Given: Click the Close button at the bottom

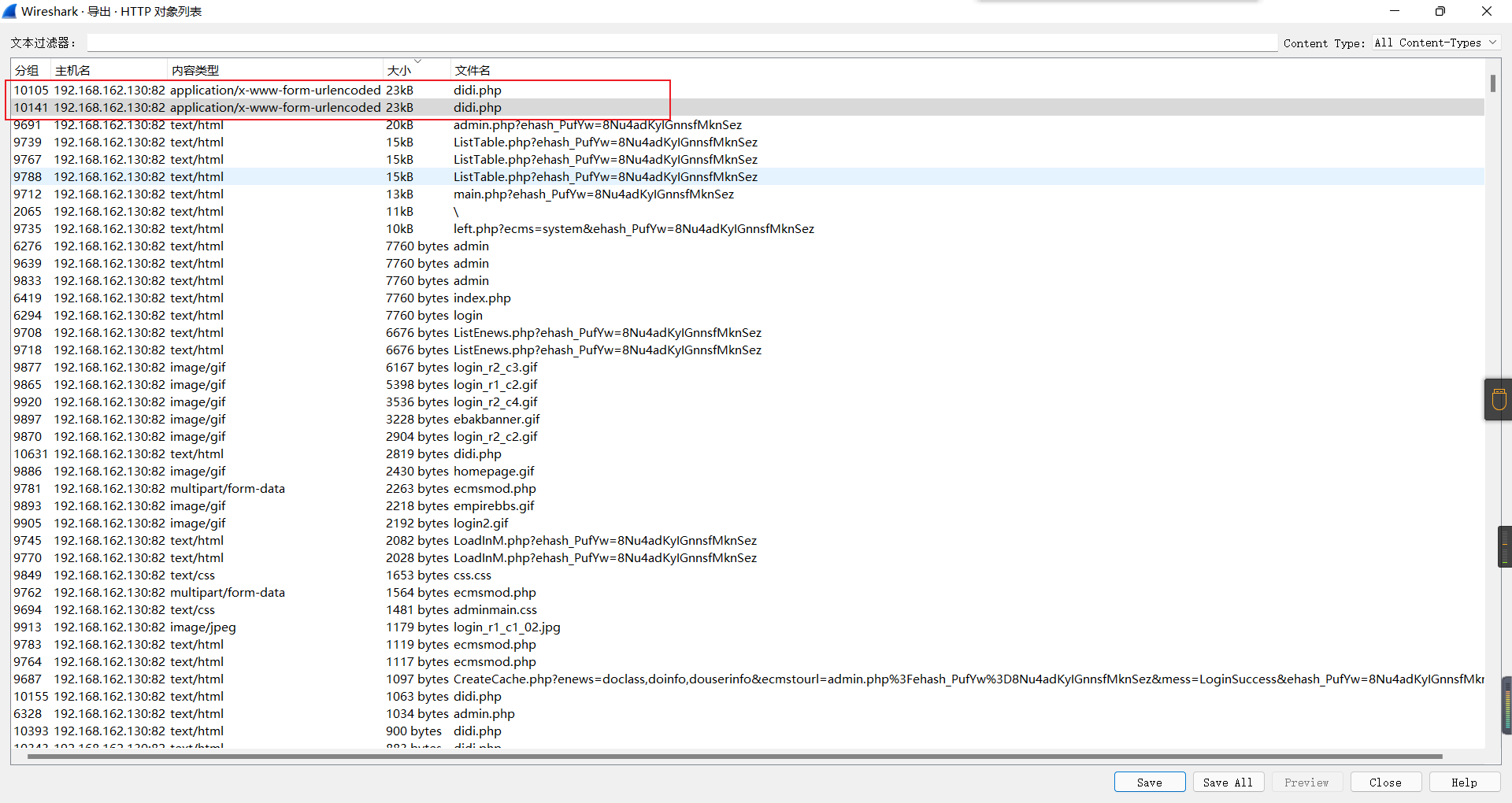Looking at the screenshot, I should coord(1386,782).
